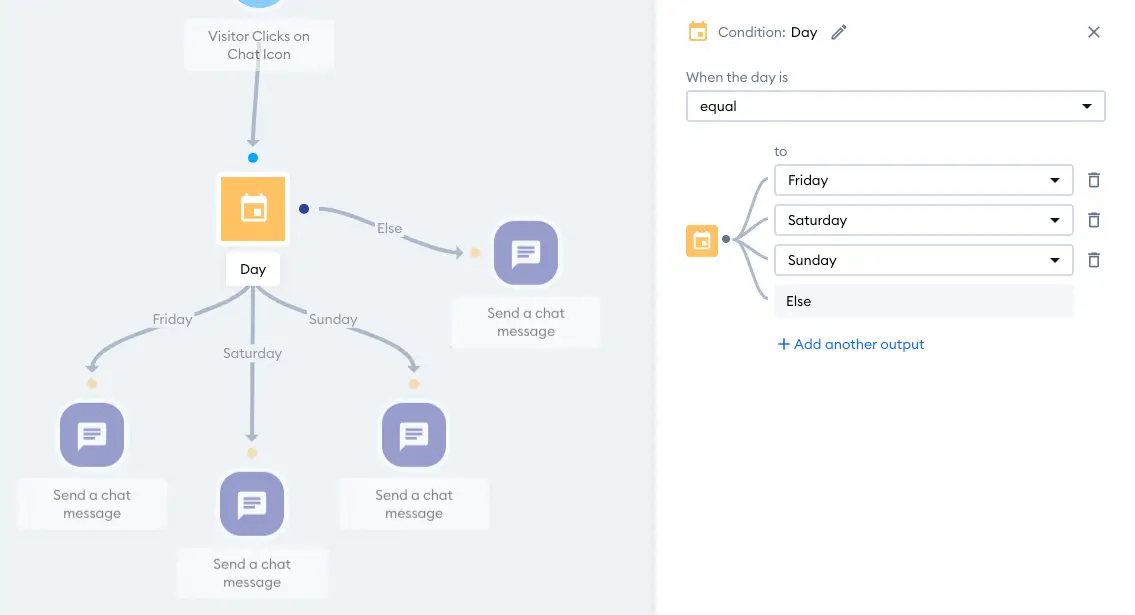Click the calendar icon in panel header

[x=698, y=32]
